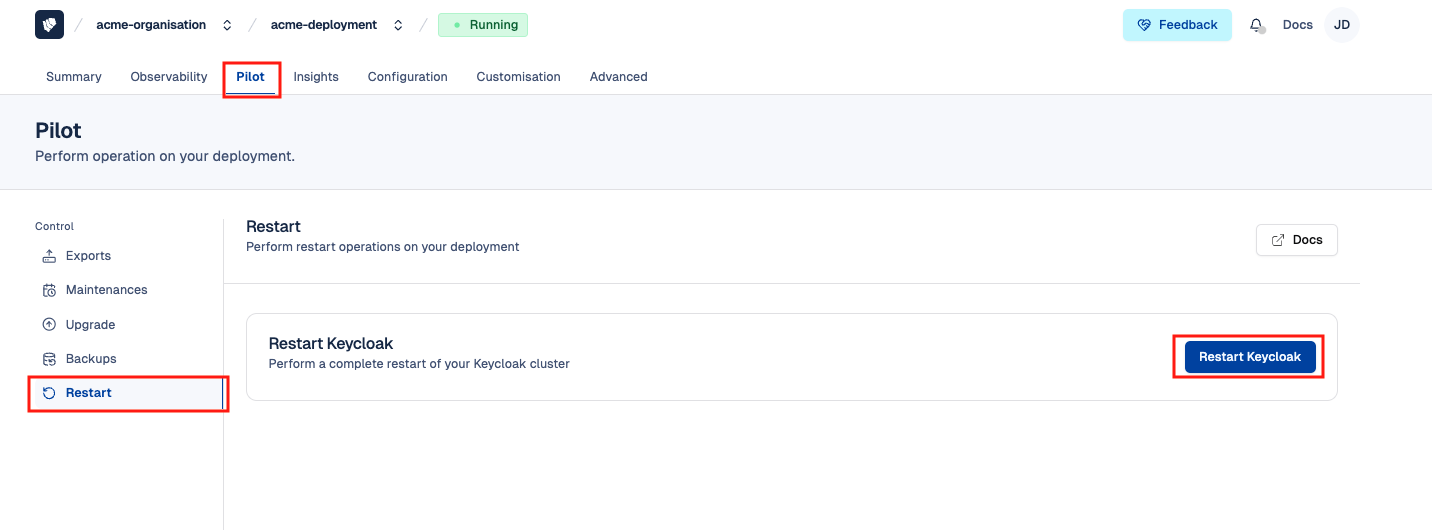Click the Exports upload icon
Viewport: 1432px width, 530px height.
(49, 256)
